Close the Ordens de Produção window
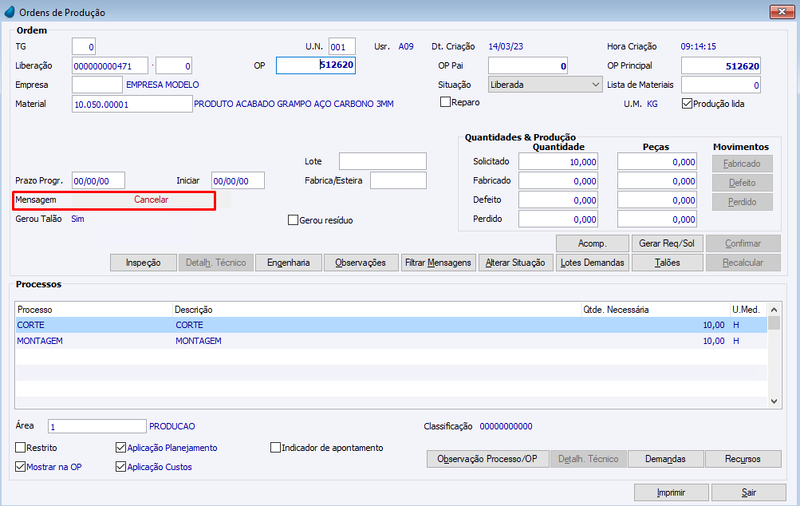The image size is (800, 506). [781, 11]
